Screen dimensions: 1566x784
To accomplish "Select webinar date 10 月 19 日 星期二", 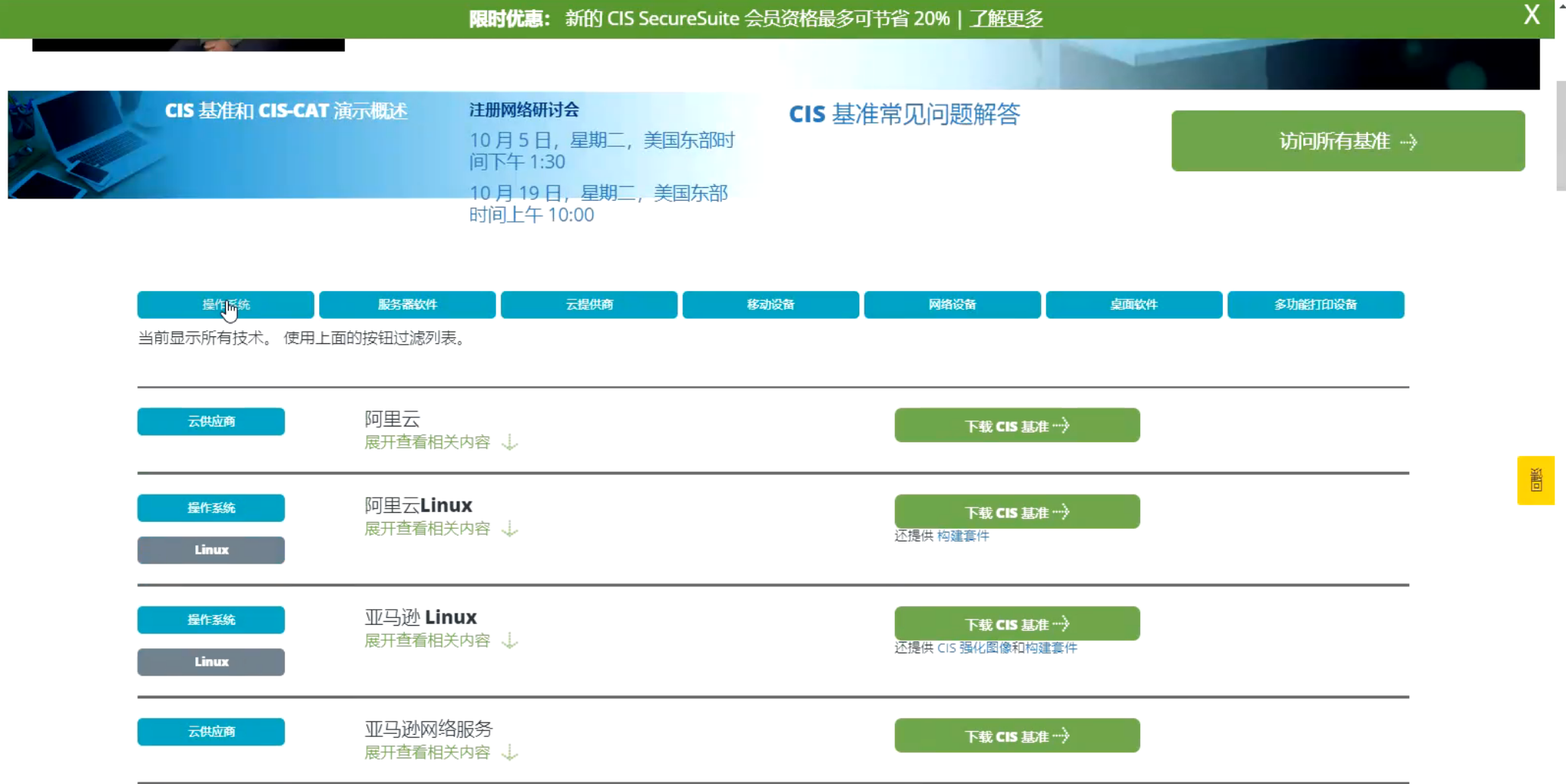I will (x=599, y=204).
